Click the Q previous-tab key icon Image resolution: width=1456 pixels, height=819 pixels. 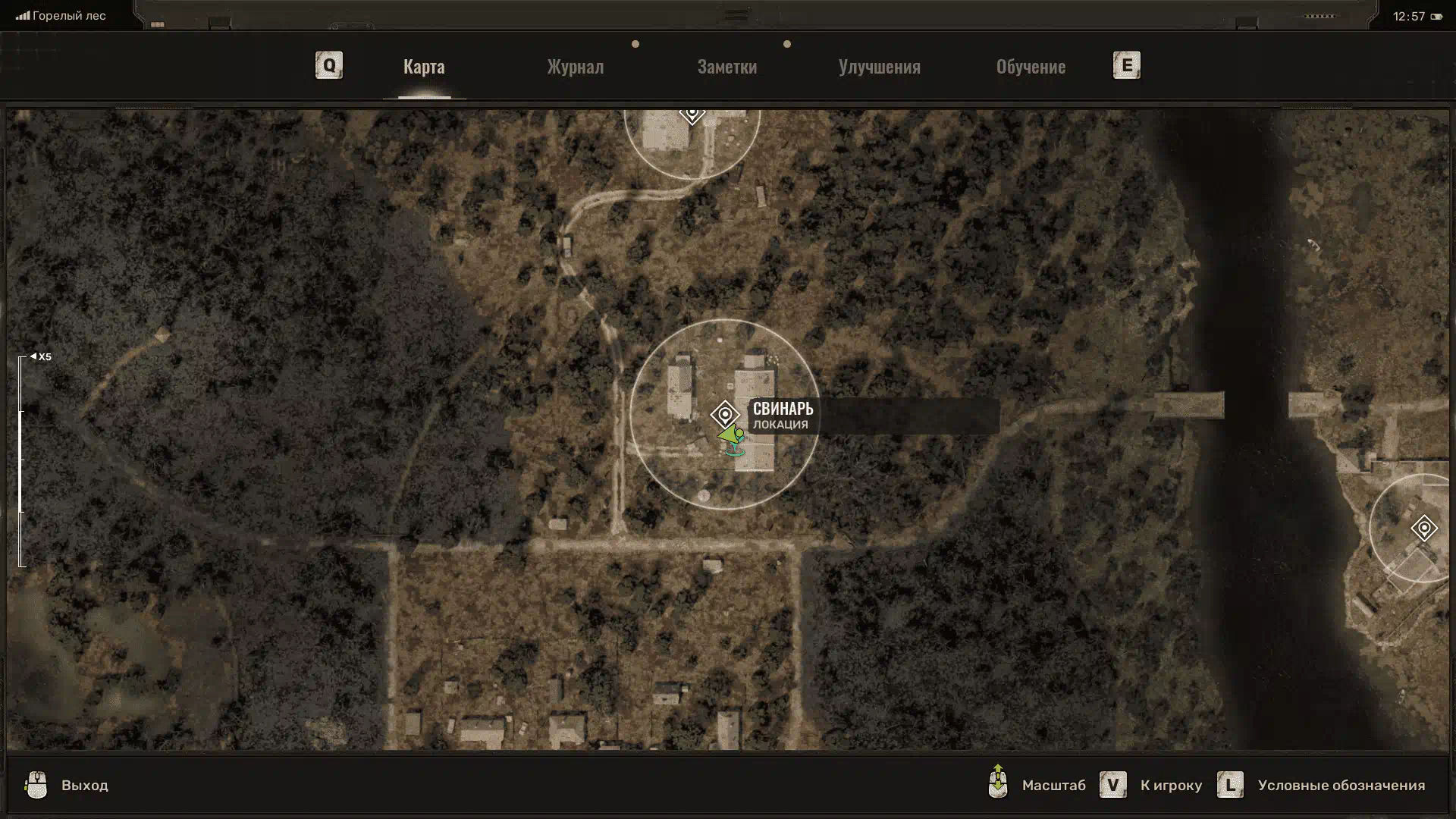(329, 65)
